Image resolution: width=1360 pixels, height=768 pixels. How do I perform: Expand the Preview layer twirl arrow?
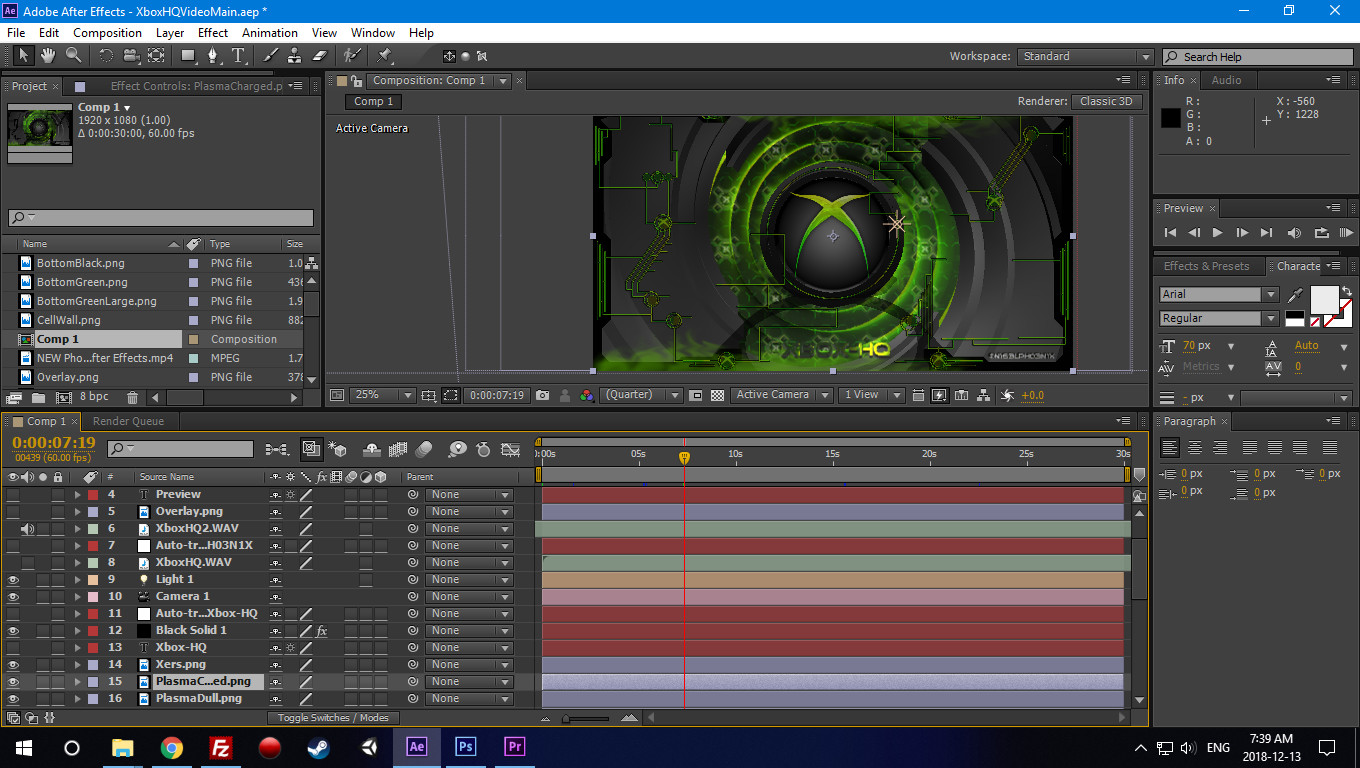point(77,494)
